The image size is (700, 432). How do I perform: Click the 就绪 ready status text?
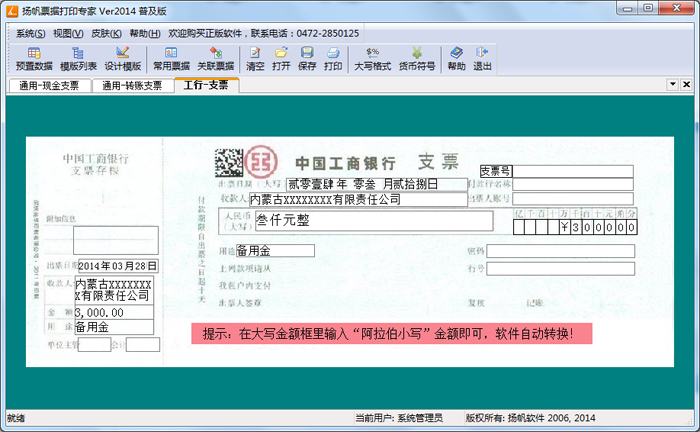pyautogui.click(x=16, y=418)
